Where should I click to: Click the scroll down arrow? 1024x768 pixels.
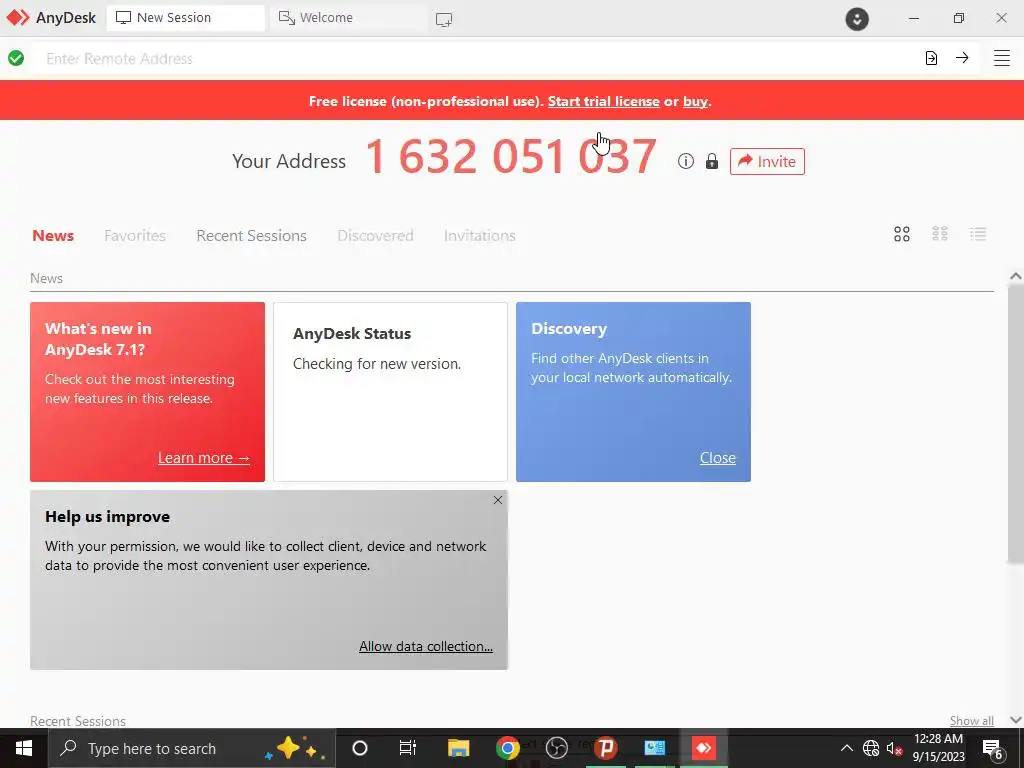pyautogui.click(x=1016, y=720)
